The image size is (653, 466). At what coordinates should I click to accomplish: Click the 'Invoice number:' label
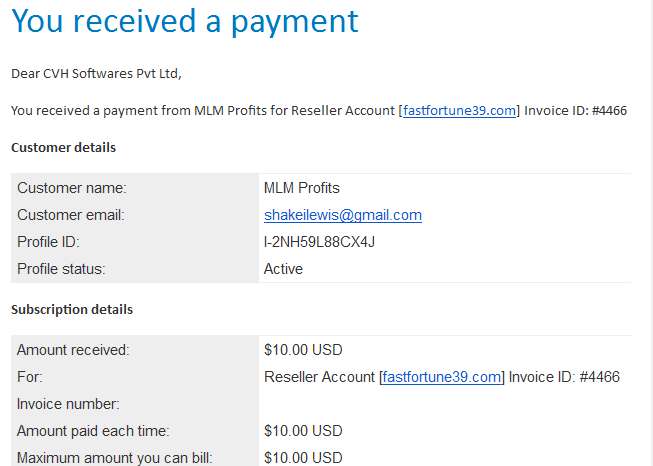pyautogui.click(x=68, y=404)
